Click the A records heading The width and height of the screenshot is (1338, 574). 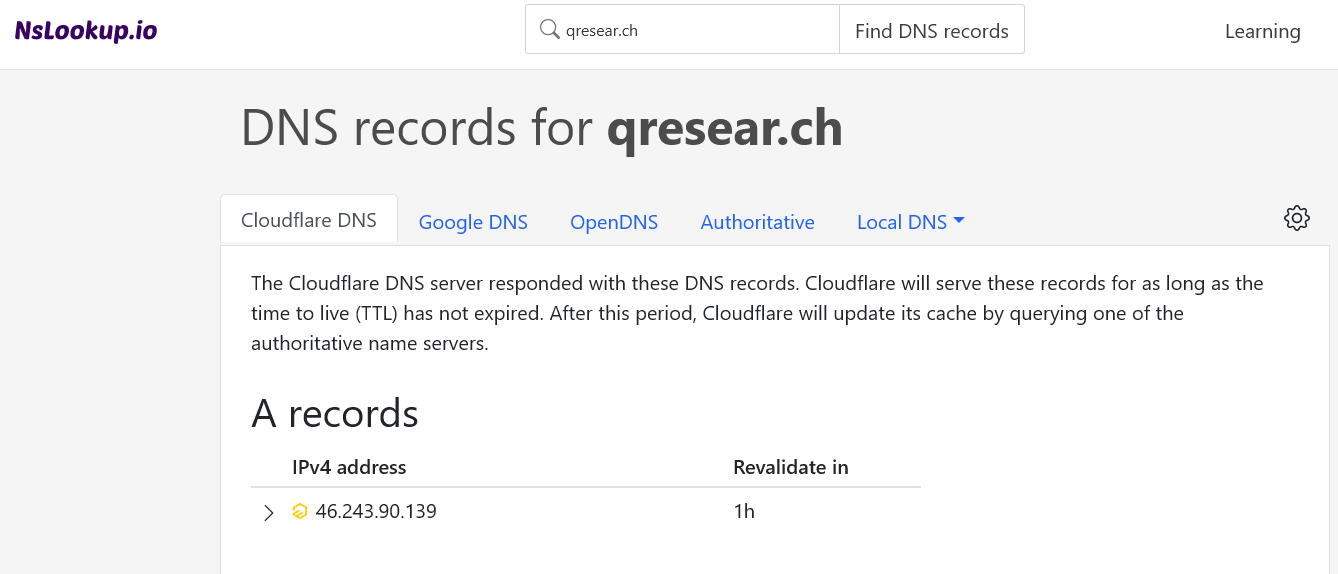pyautogui.click(x=335, y=413)
